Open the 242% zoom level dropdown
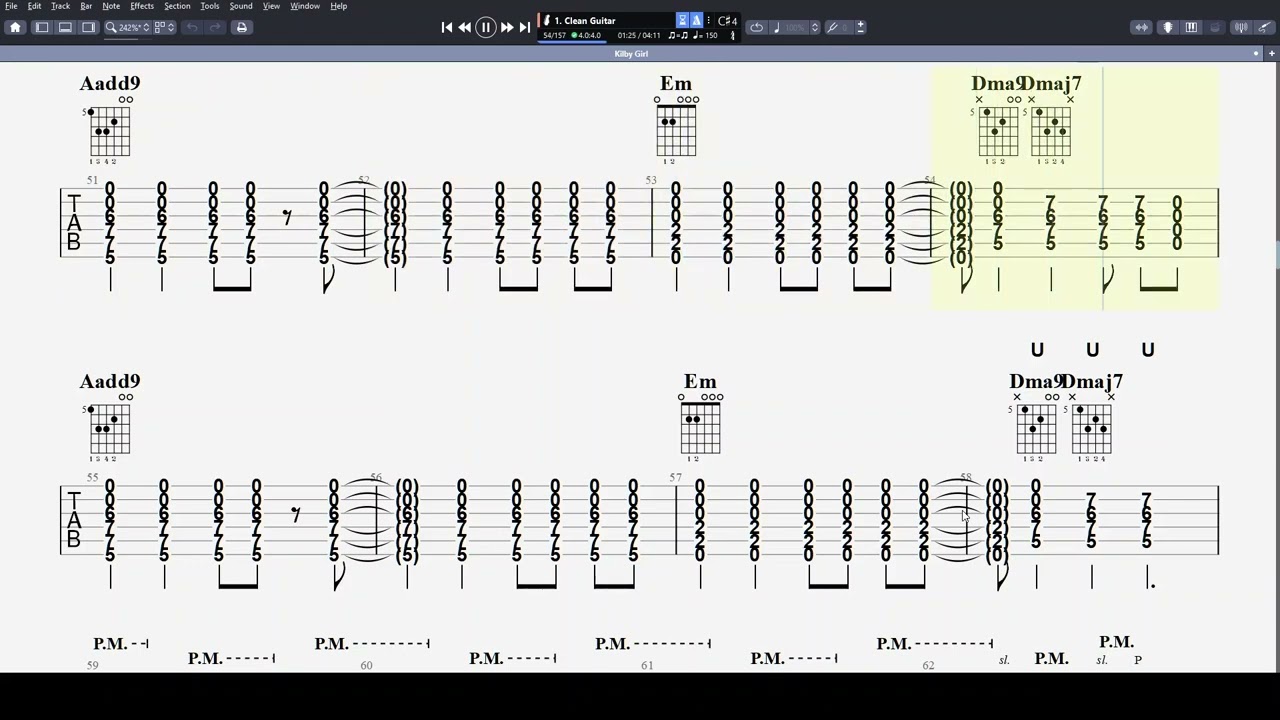This screenshot has width=1280, height=720. pos(134,27)
